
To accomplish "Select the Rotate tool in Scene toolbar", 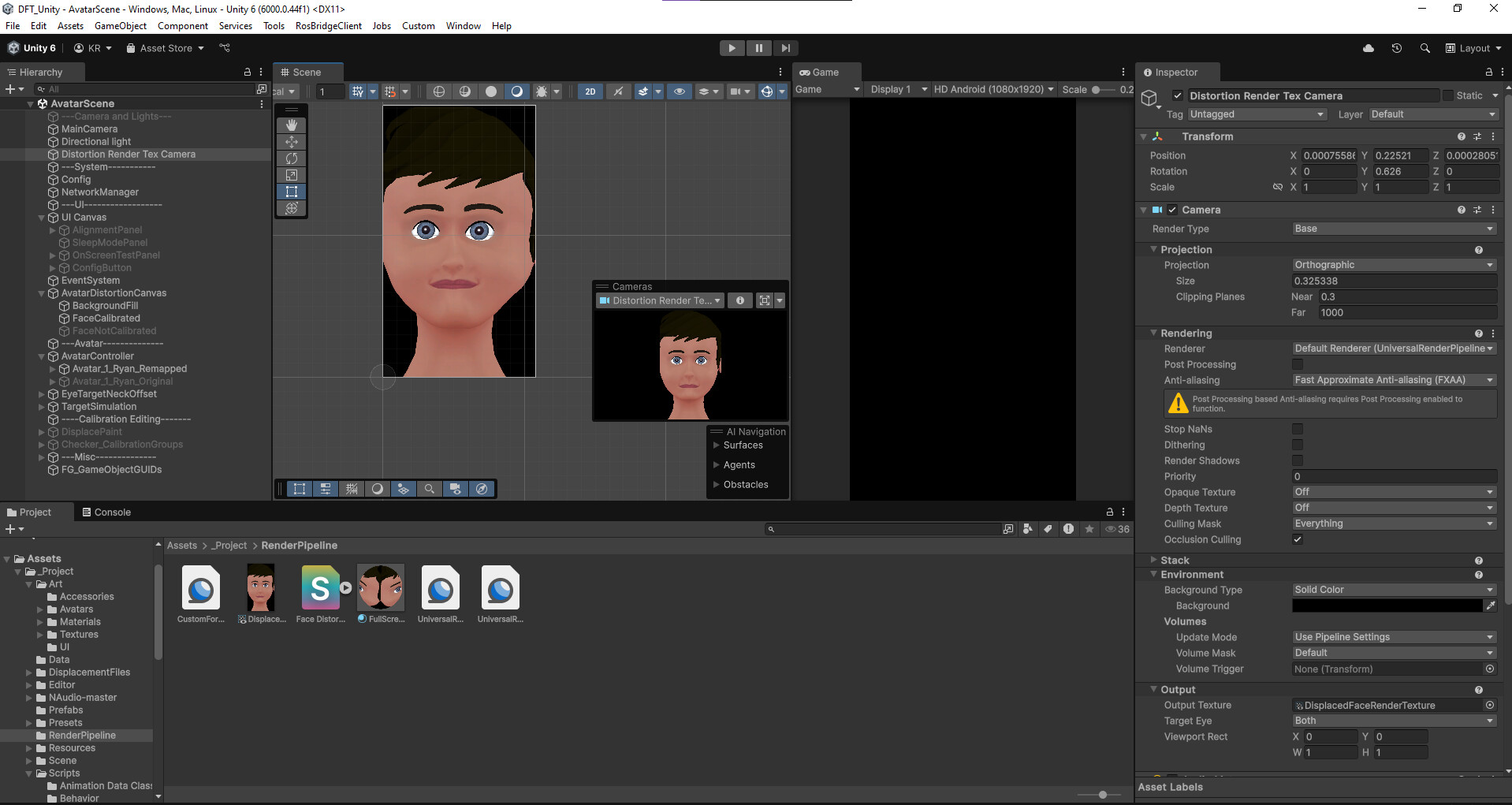I will [292, 158].
